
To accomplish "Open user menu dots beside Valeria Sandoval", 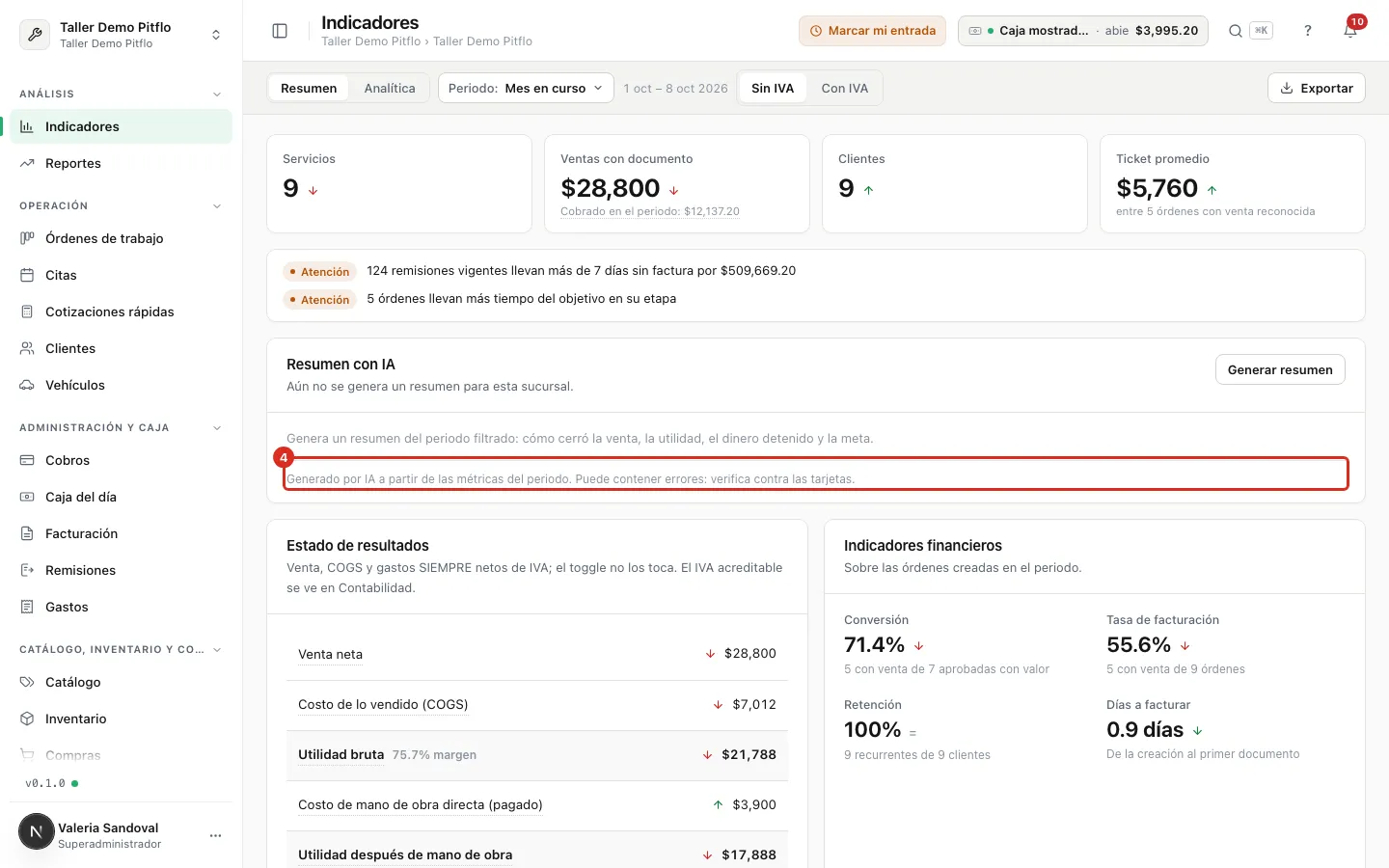I will pyautogui.click(x=215, y=835).
